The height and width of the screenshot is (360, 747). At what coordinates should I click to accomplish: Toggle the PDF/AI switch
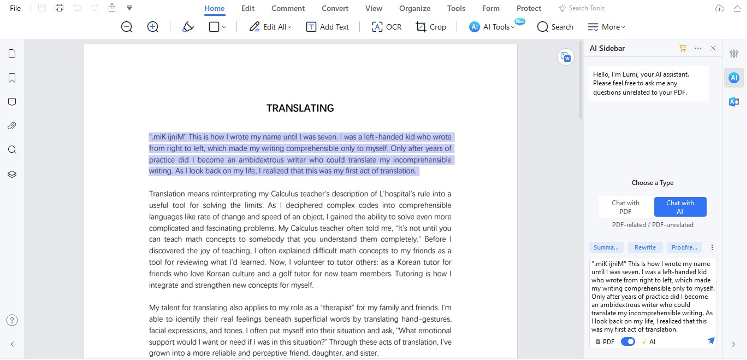[x=628, y=341]
